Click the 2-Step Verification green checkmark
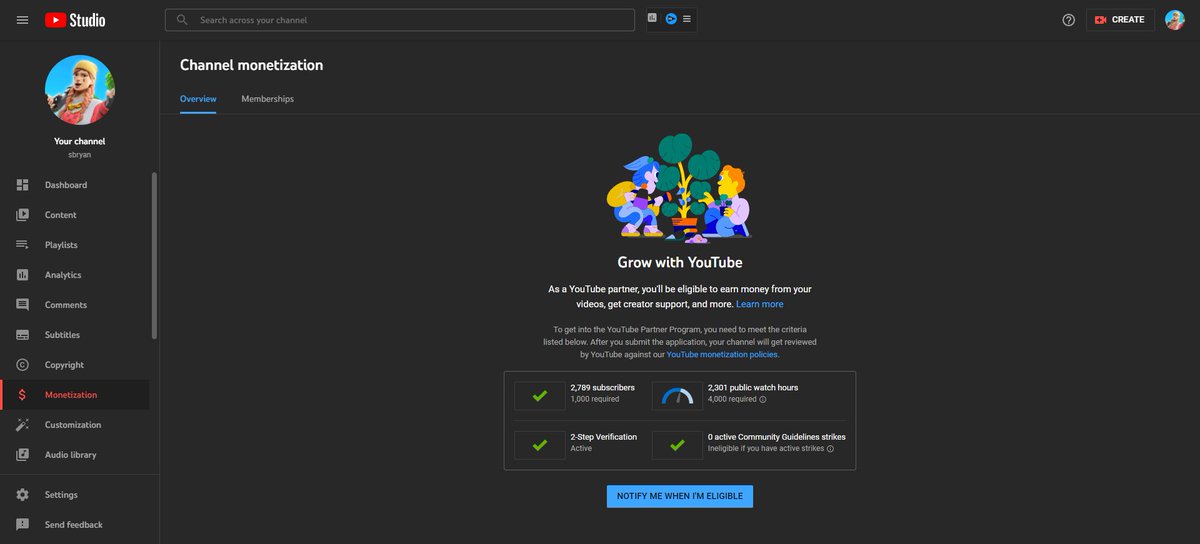This screenshot has width=1200, height=544. pos(540,445)
